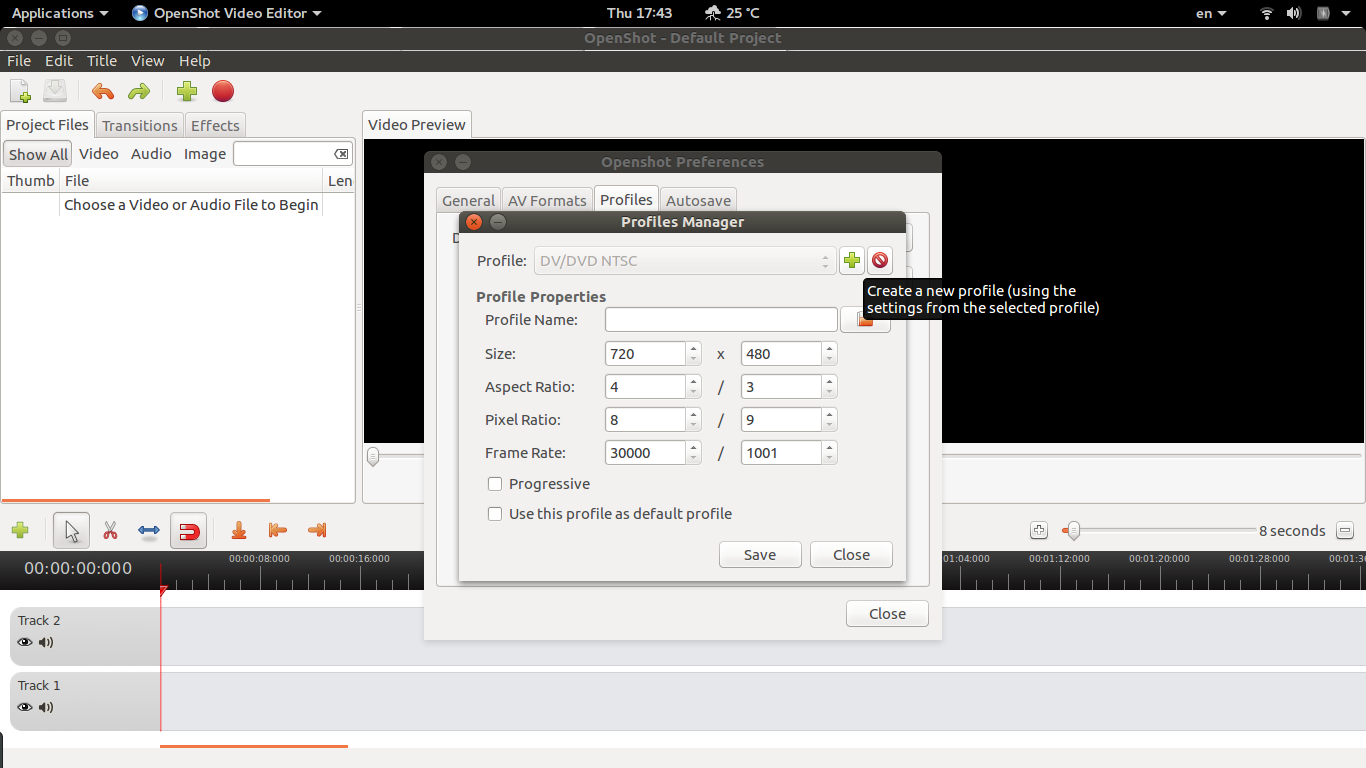Click the video preview seek slider handle
This screenshot has width=1366, height=768.
pyautogui.click(x=373, y=457)
